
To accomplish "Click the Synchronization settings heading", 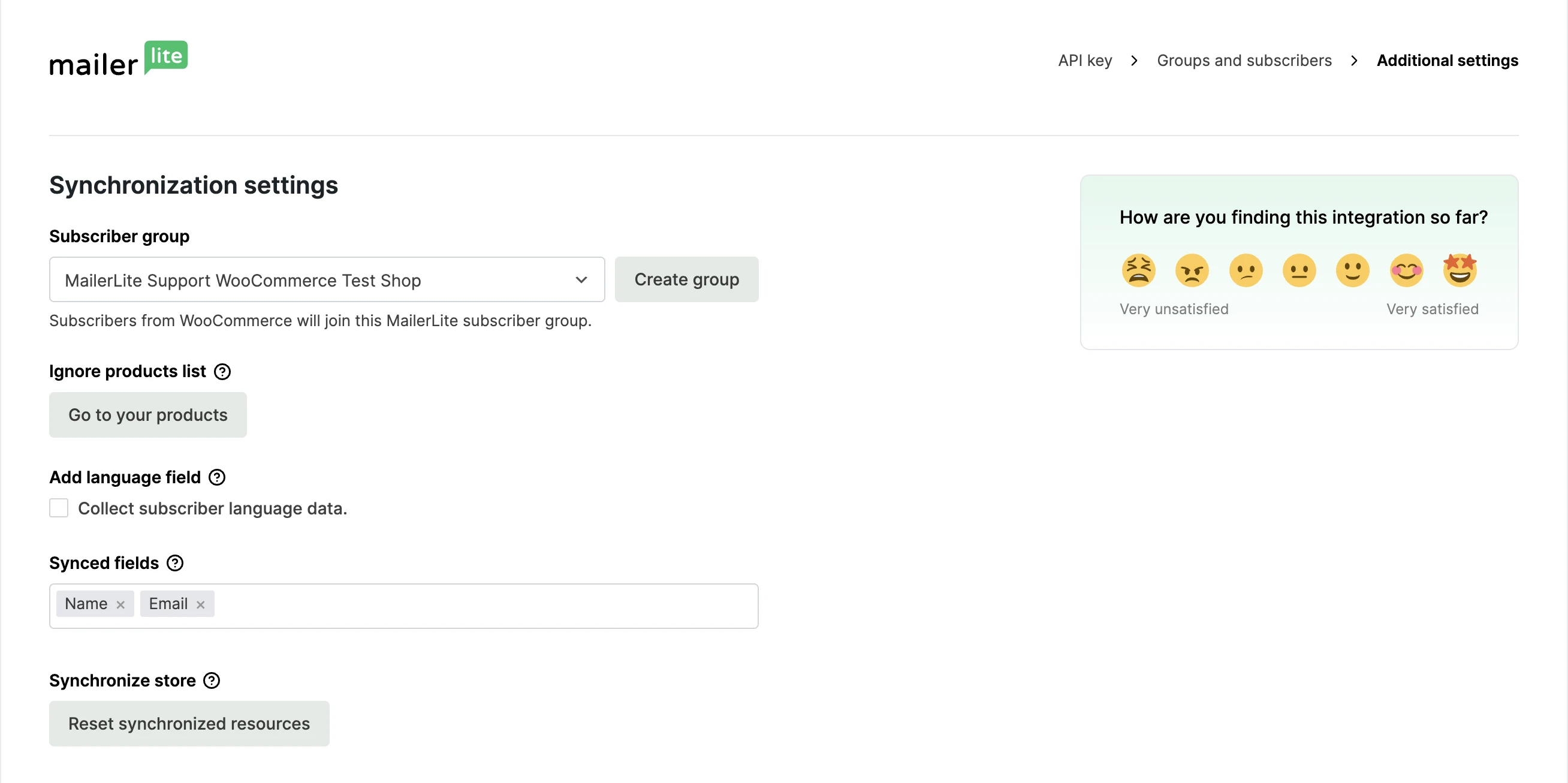I will coord(194,186).
